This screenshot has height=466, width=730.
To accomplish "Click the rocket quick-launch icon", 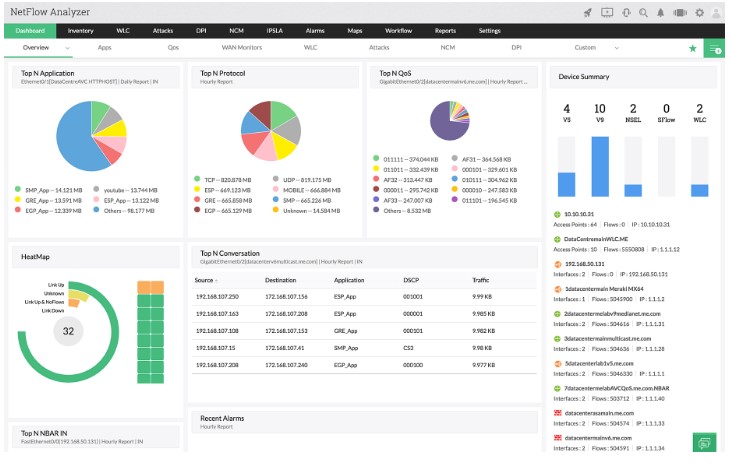I will tap(587, 12).
